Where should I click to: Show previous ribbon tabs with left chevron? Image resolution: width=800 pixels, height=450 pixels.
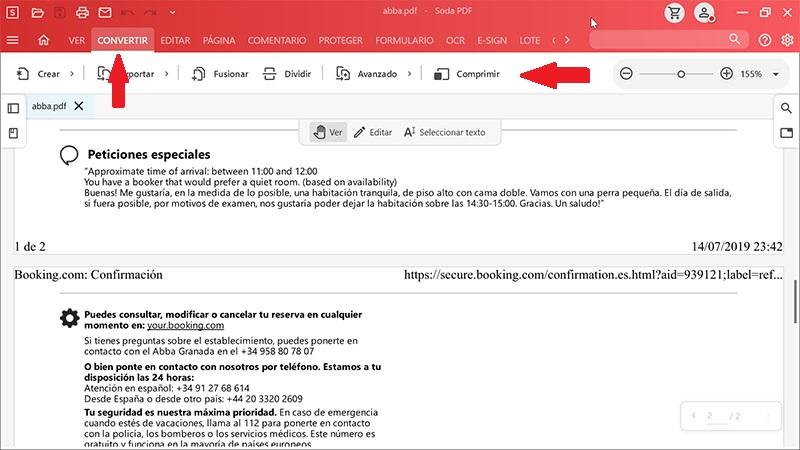click(x=554, y=40)
